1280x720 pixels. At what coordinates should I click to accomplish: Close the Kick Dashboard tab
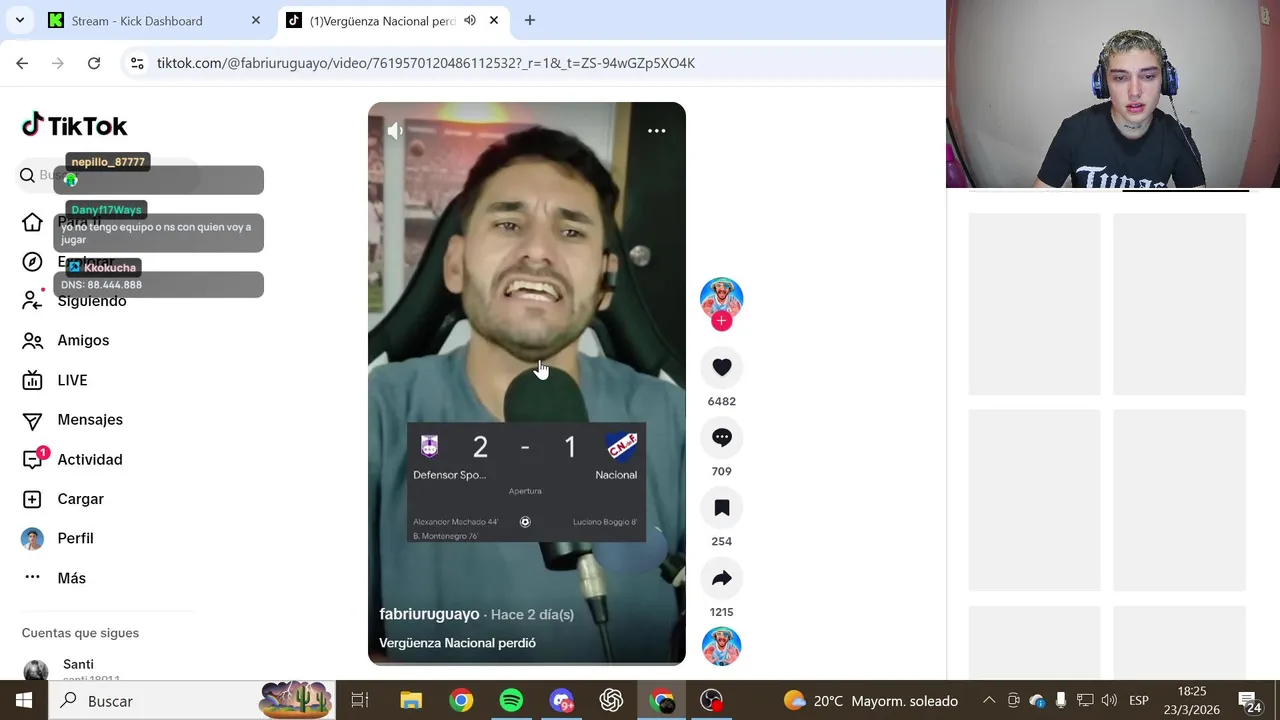coord(256,20)
